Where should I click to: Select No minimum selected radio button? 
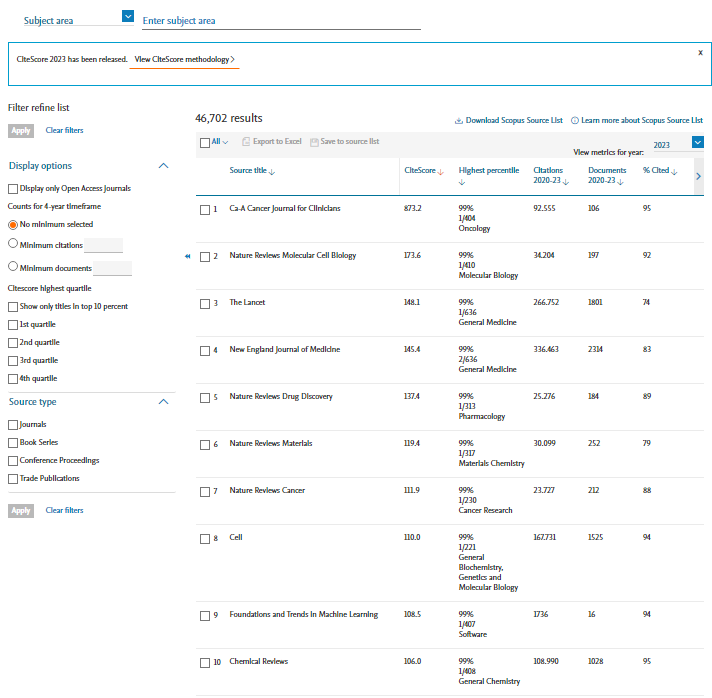click(x=13, y=225)
